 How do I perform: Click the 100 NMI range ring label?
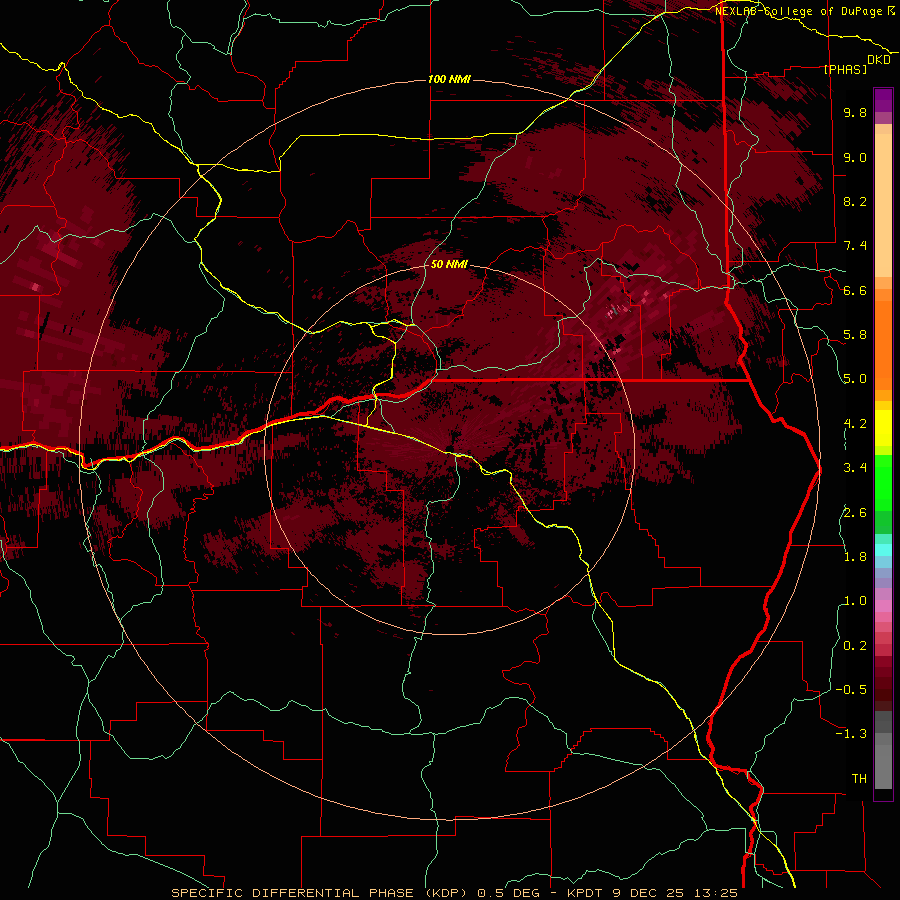449,79
